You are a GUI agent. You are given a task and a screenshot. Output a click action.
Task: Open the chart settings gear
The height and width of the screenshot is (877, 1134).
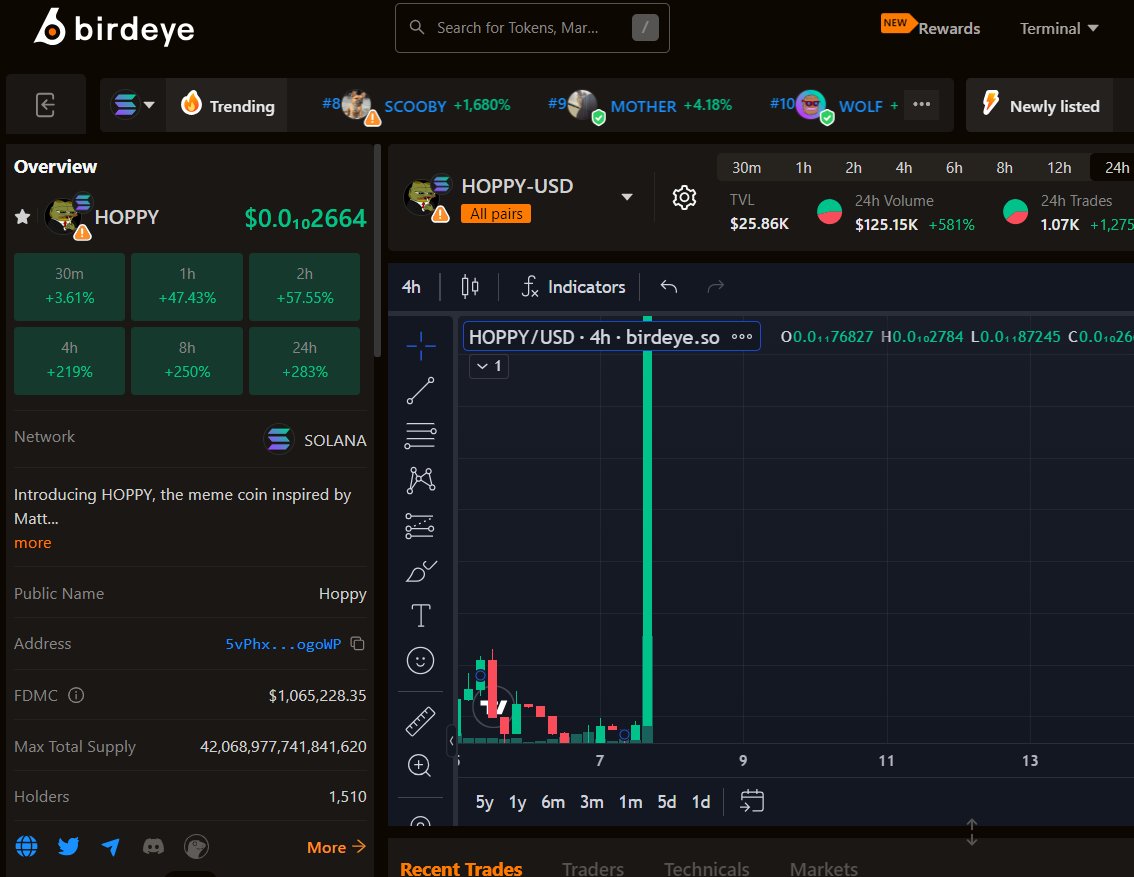pos(684,197)
